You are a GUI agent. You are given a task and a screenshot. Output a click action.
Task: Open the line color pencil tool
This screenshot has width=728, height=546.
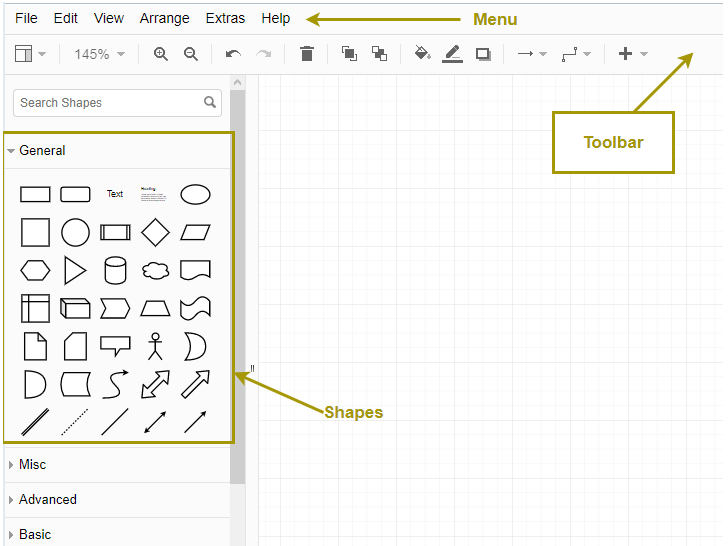click(x=452, y=54)
